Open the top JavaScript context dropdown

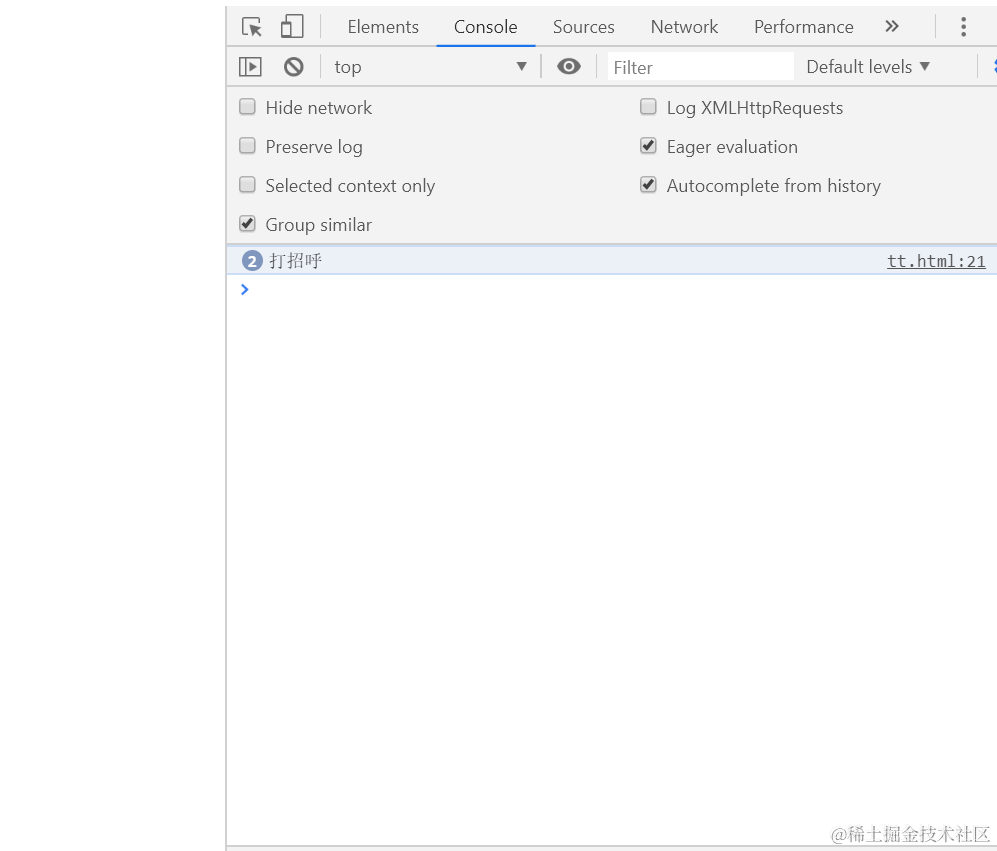[431, 67]
